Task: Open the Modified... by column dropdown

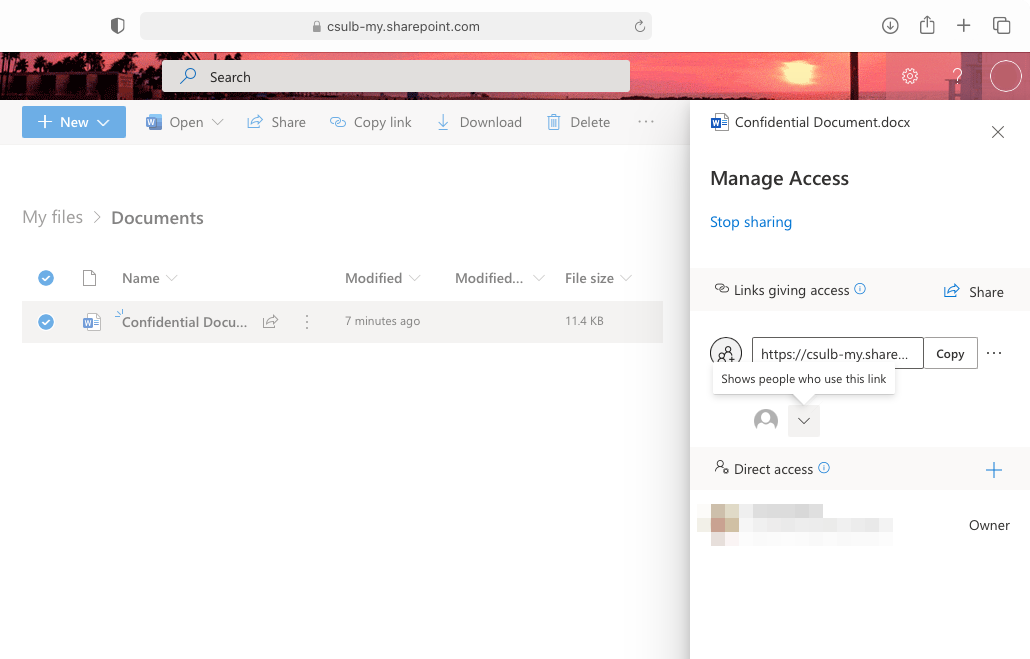Action: click(499, 278)
